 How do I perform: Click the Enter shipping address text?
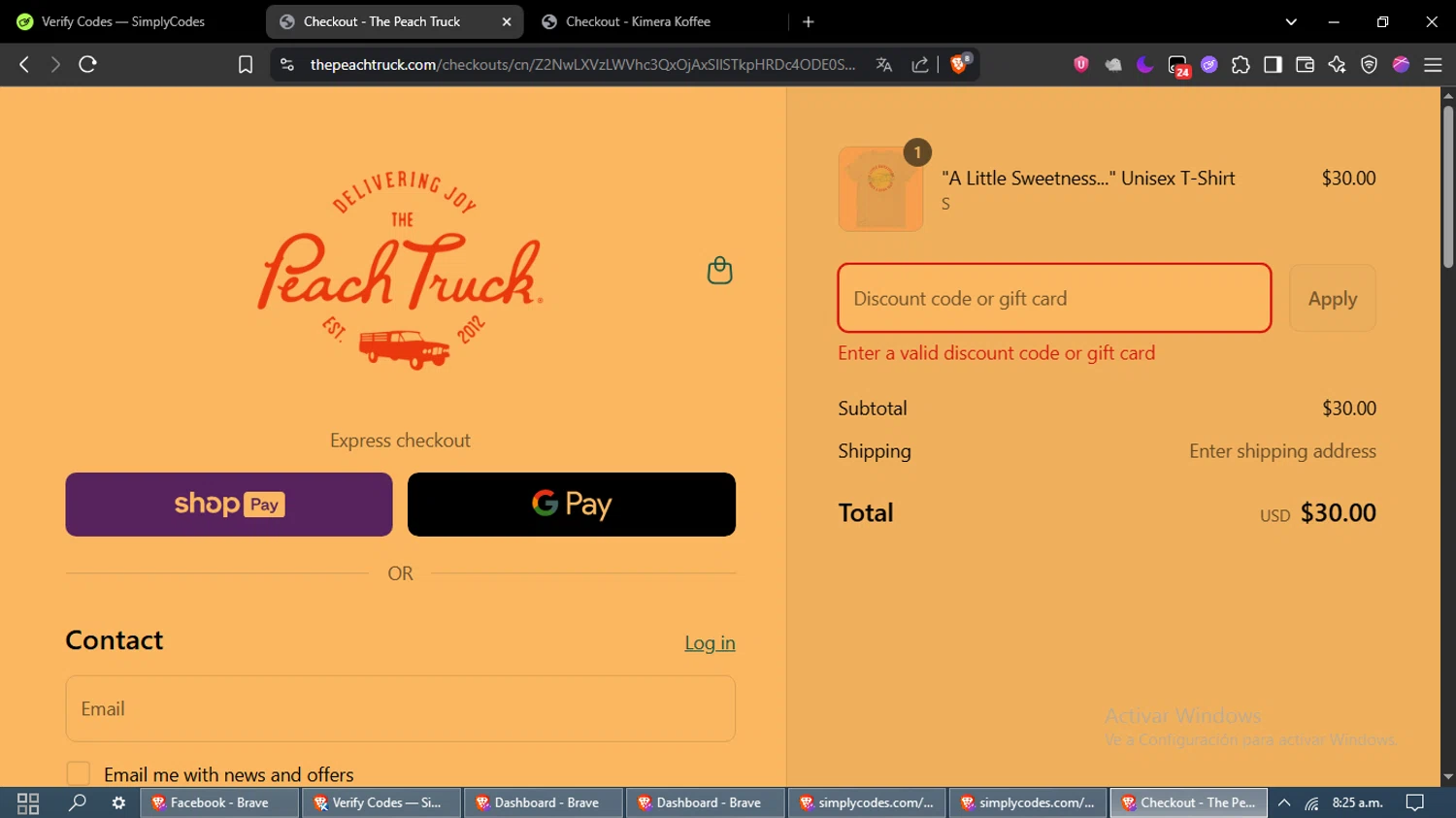coord(1282,451)
